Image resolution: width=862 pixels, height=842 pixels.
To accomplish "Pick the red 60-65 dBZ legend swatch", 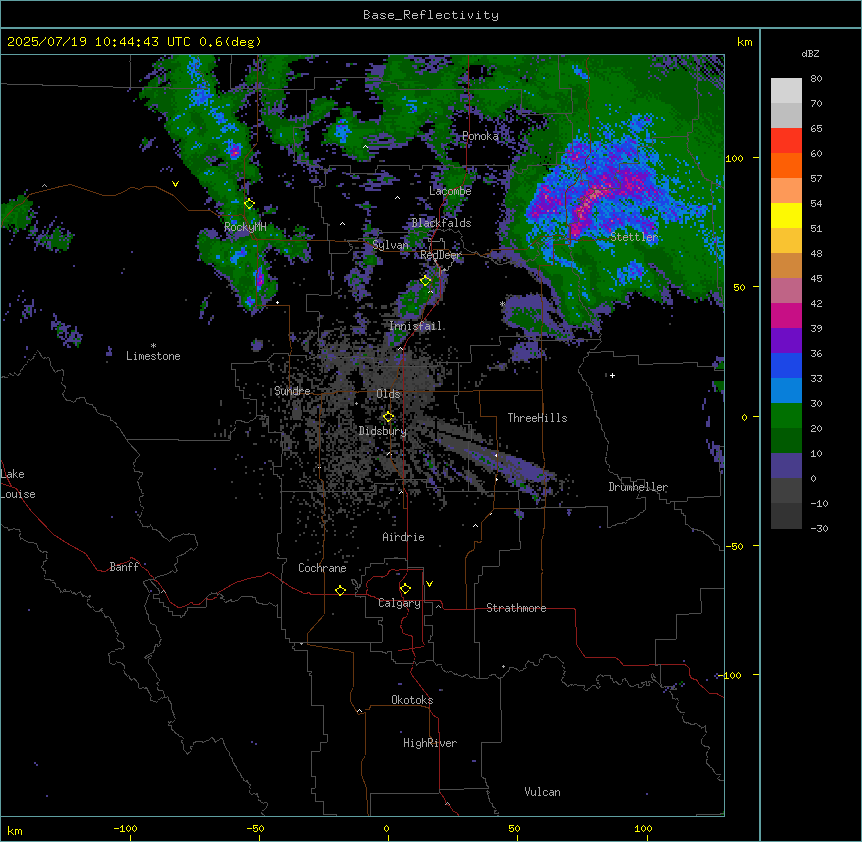I will click(x=786, y=141).
